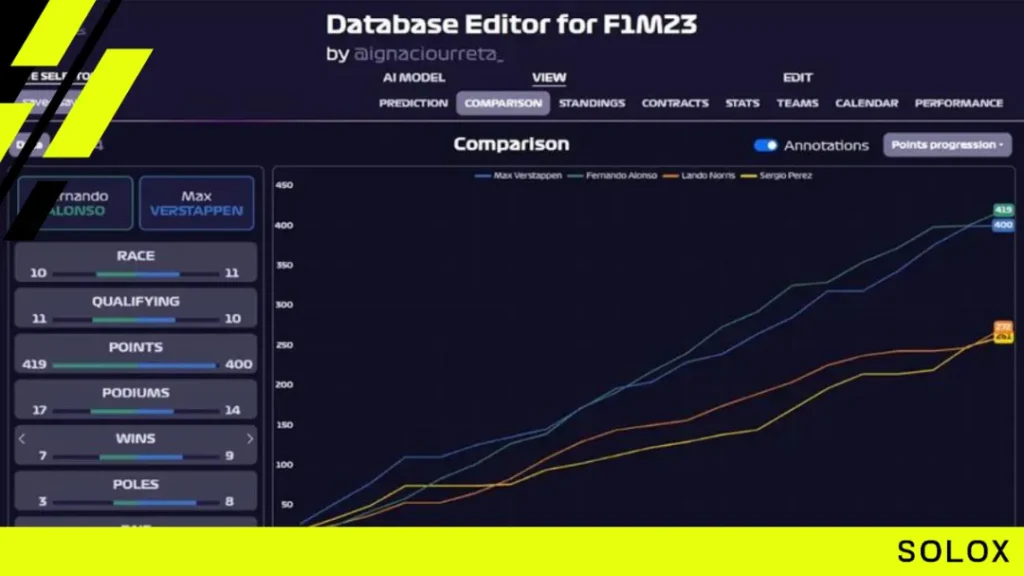The image size is (1024, 576).
Task: Click the 400 annotation label on chart
Action: [1003, 225]
